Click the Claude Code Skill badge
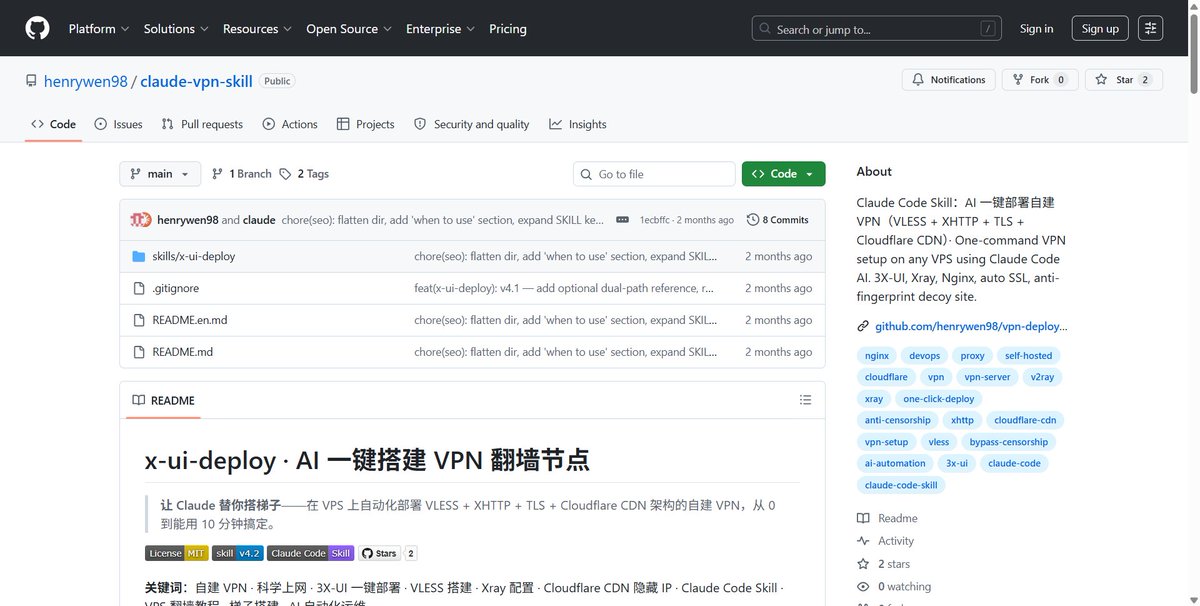Image resolution: width=1200 pixels, height=606 pixels. (x=311, y=553)
